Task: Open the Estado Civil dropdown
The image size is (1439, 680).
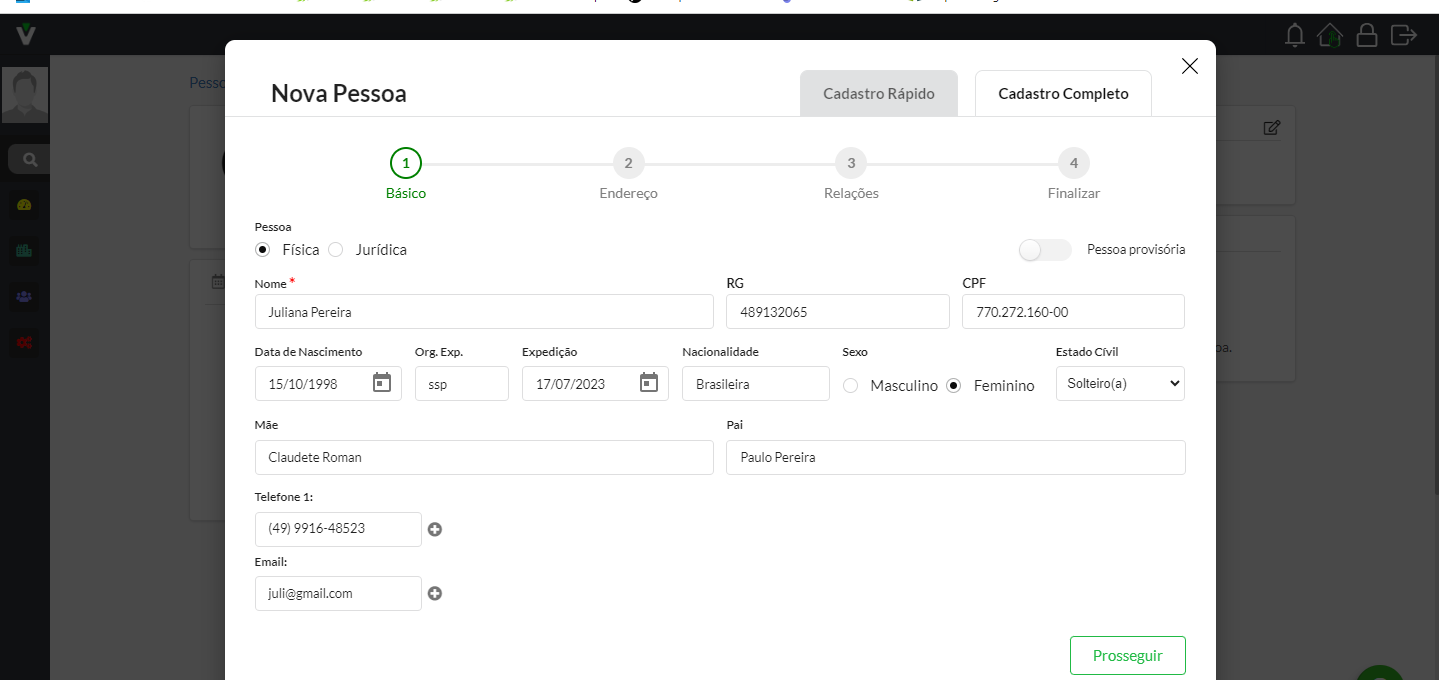Action: pyautogui.click(x=1120, y=383)
